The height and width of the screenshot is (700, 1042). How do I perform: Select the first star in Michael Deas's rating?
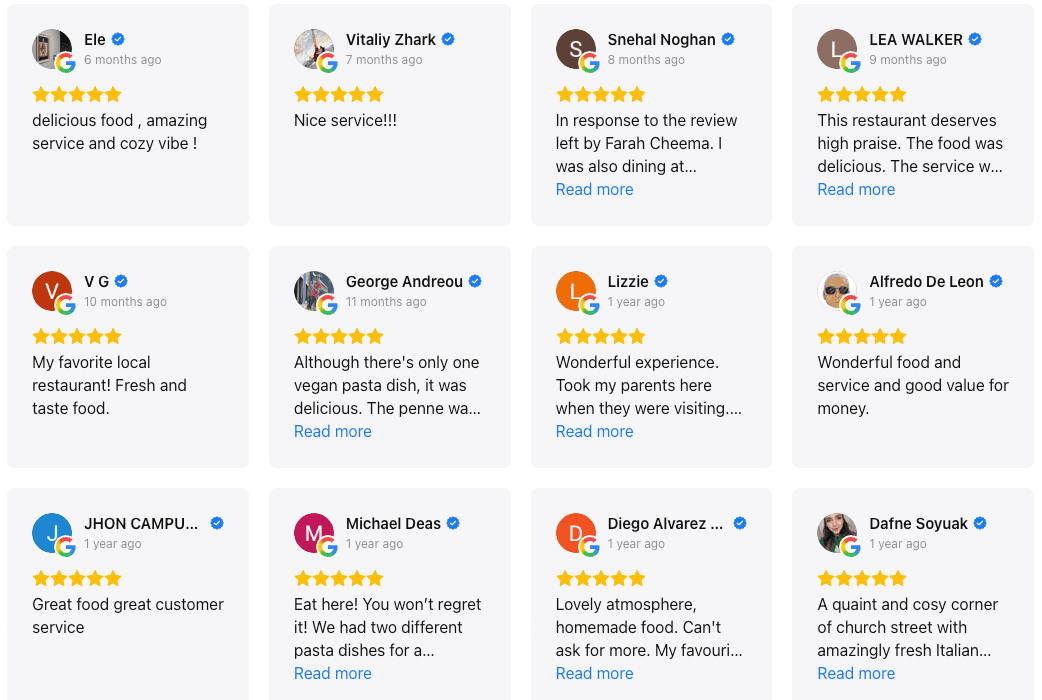[301, 578]
